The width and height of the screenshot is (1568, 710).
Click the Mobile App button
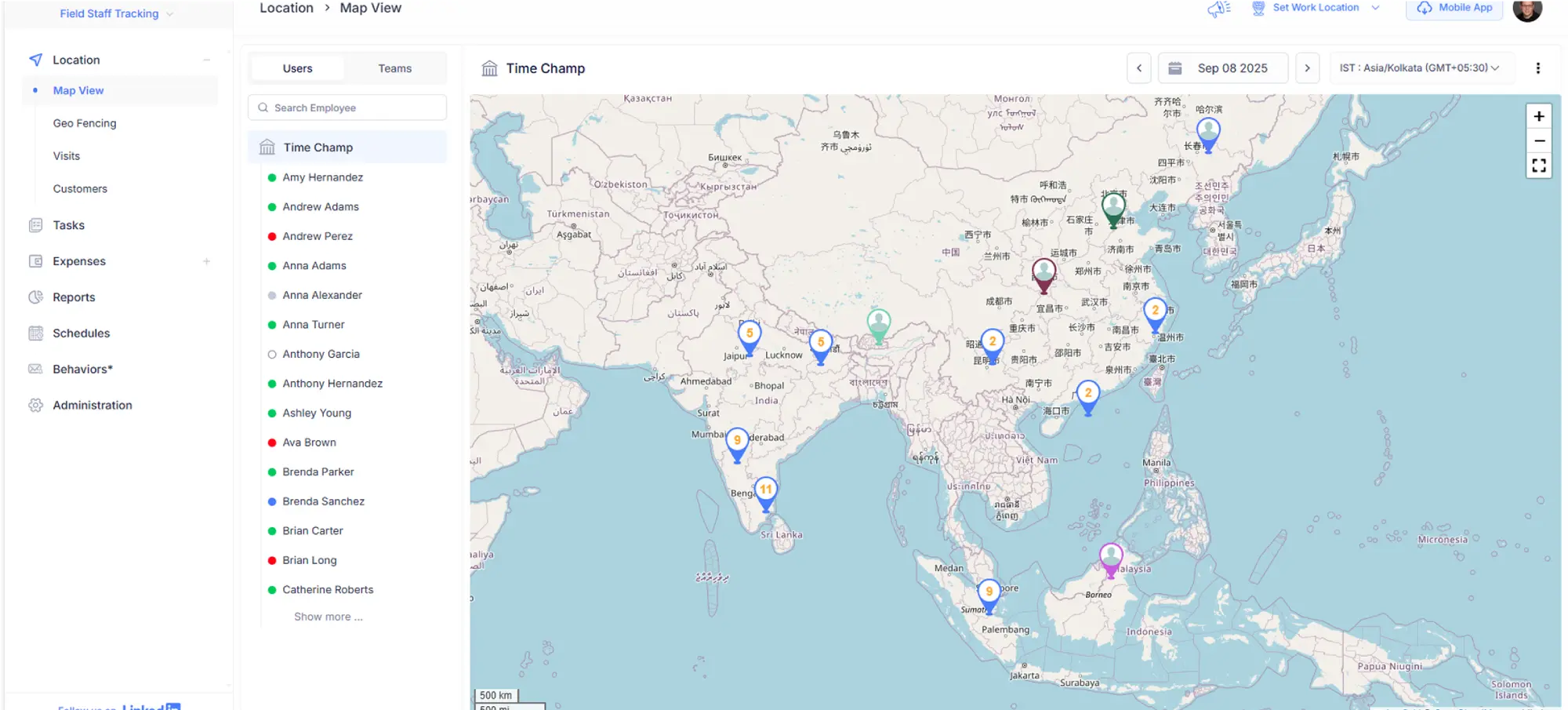tap(1454, 8)
